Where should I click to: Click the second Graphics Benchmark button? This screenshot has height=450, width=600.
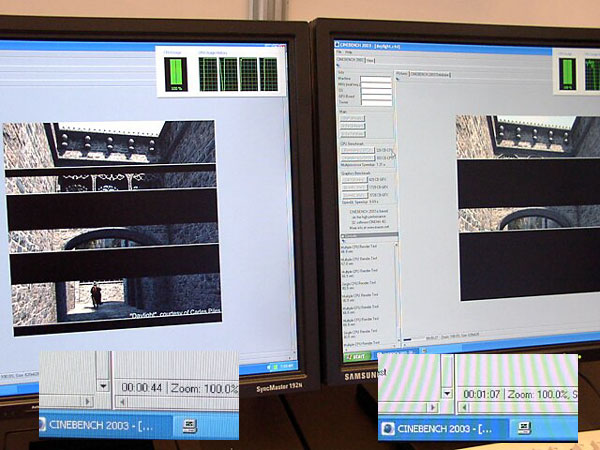(355, 188)
